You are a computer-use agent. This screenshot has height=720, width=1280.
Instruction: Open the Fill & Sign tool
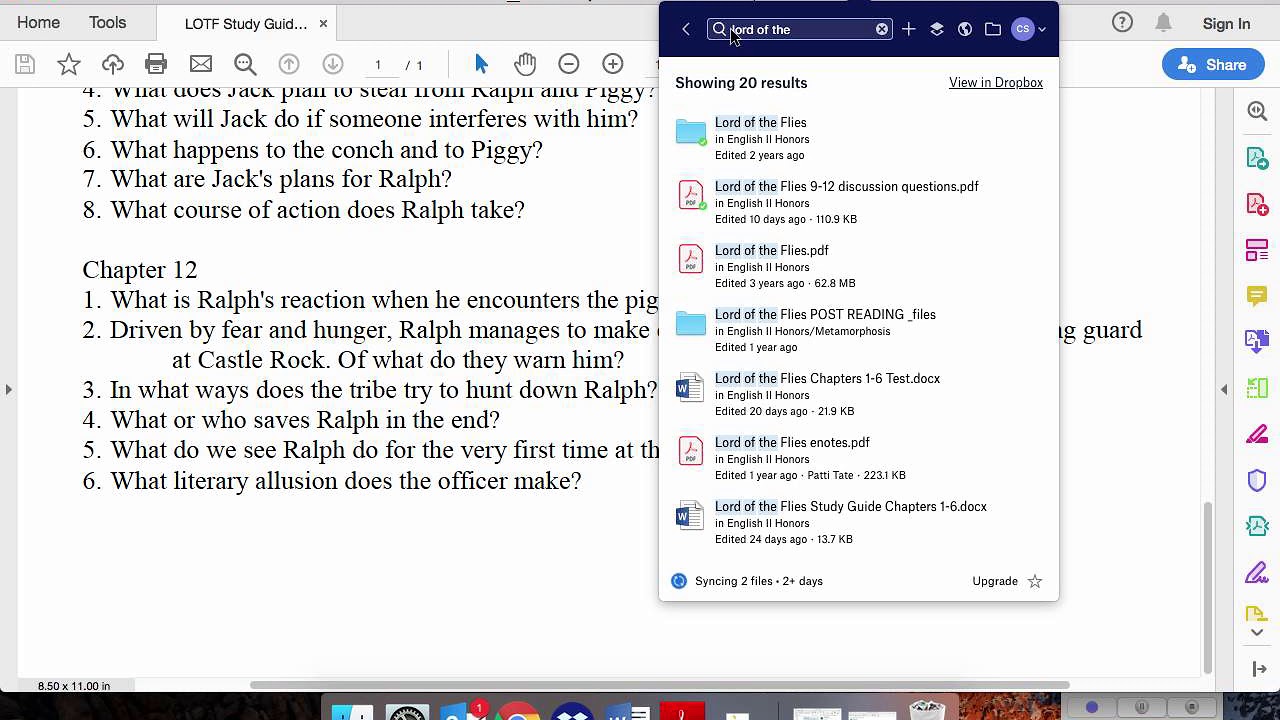[1257, 572]
